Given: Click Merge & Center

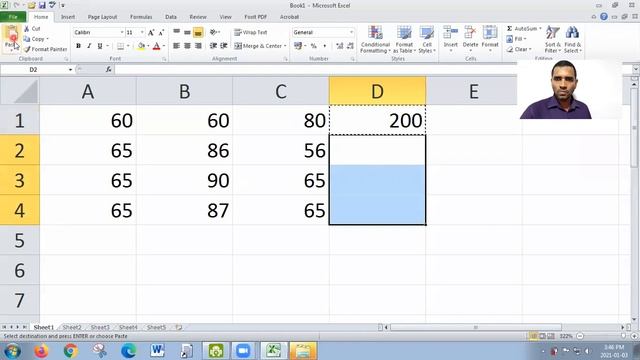Looking at the screenshot, I should click(x=260, y=46).
